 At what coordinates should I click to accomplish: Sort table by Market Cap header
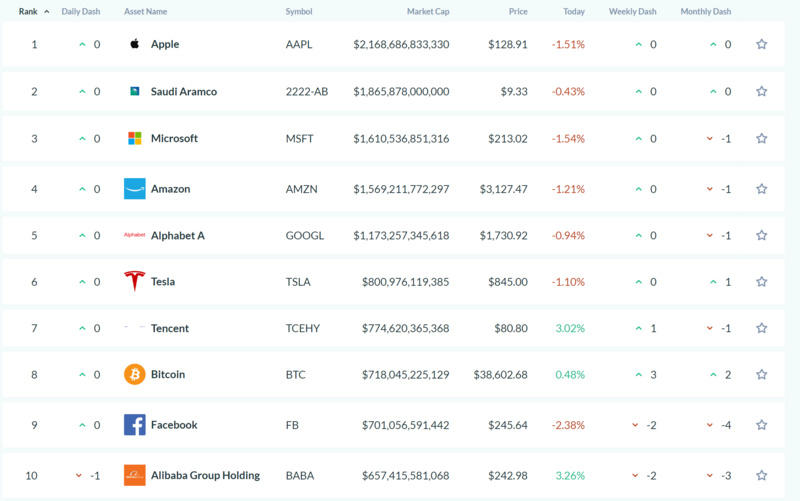[x=427, y=12]
